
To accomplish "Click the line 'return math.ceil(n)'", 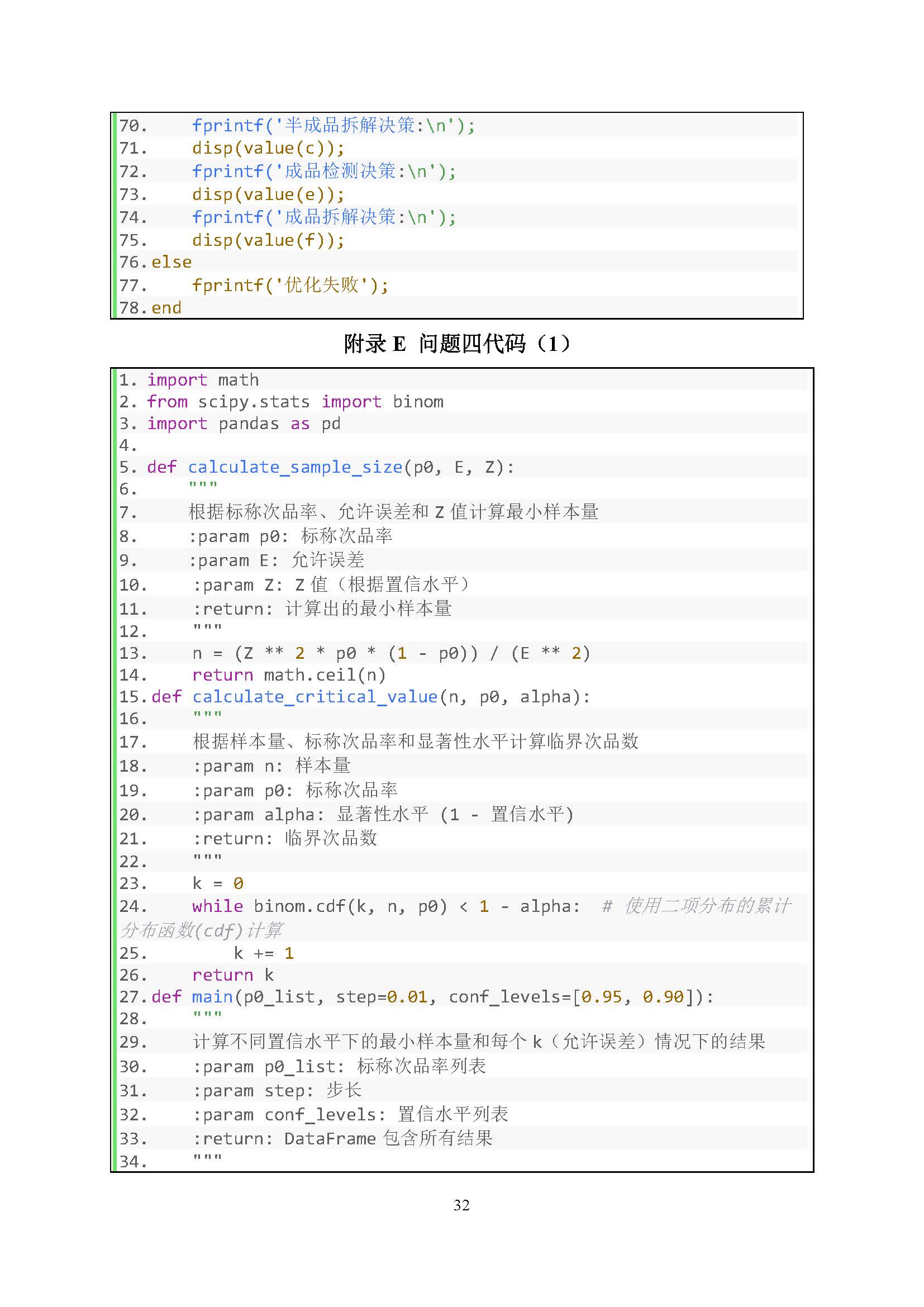I will click(x=289, y=675).
